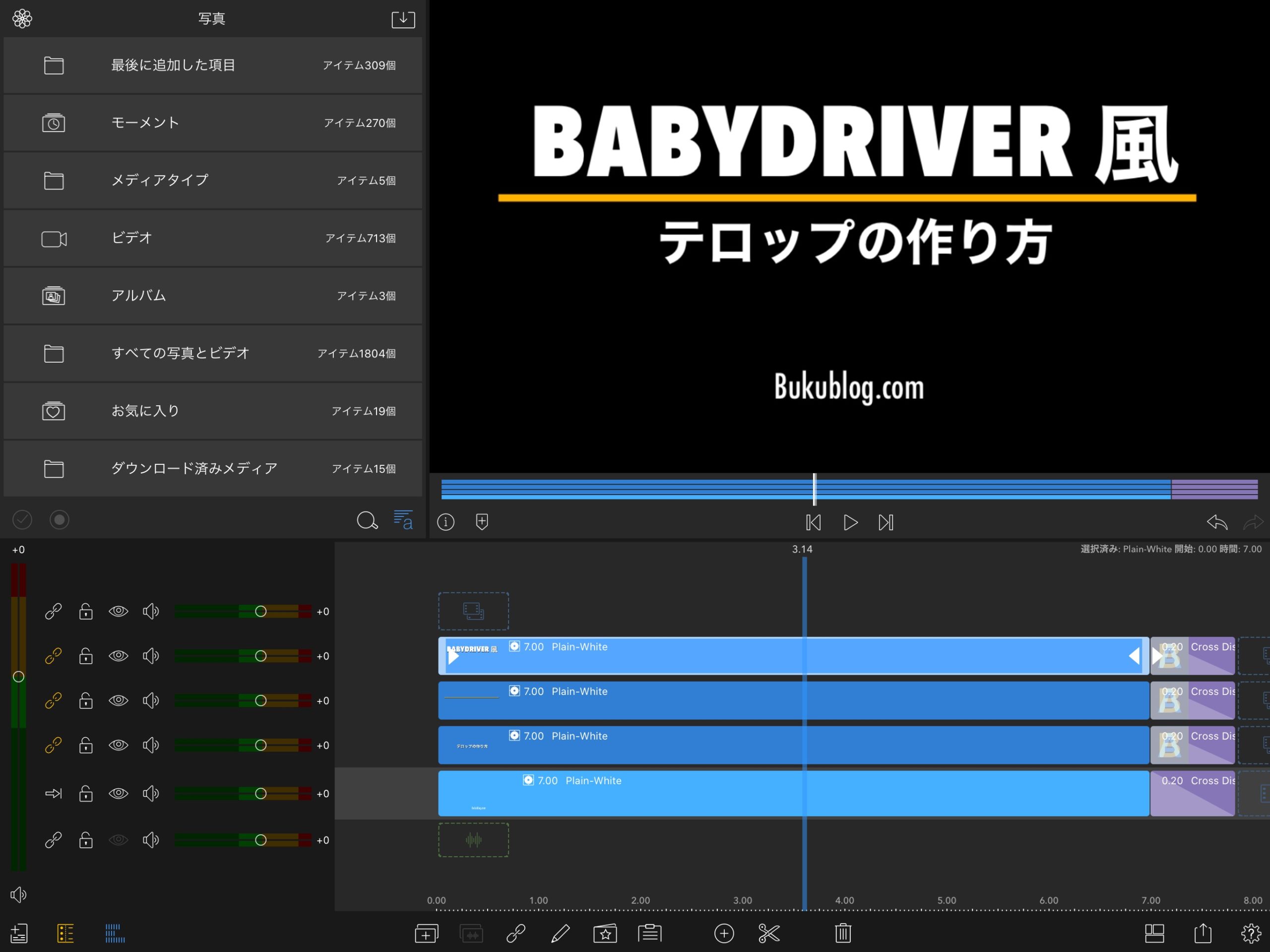The width and height of the screenshot is (1270, 952).
Task: Toggle yellow link on BABYDRIVER track
Action: [54, 656]
